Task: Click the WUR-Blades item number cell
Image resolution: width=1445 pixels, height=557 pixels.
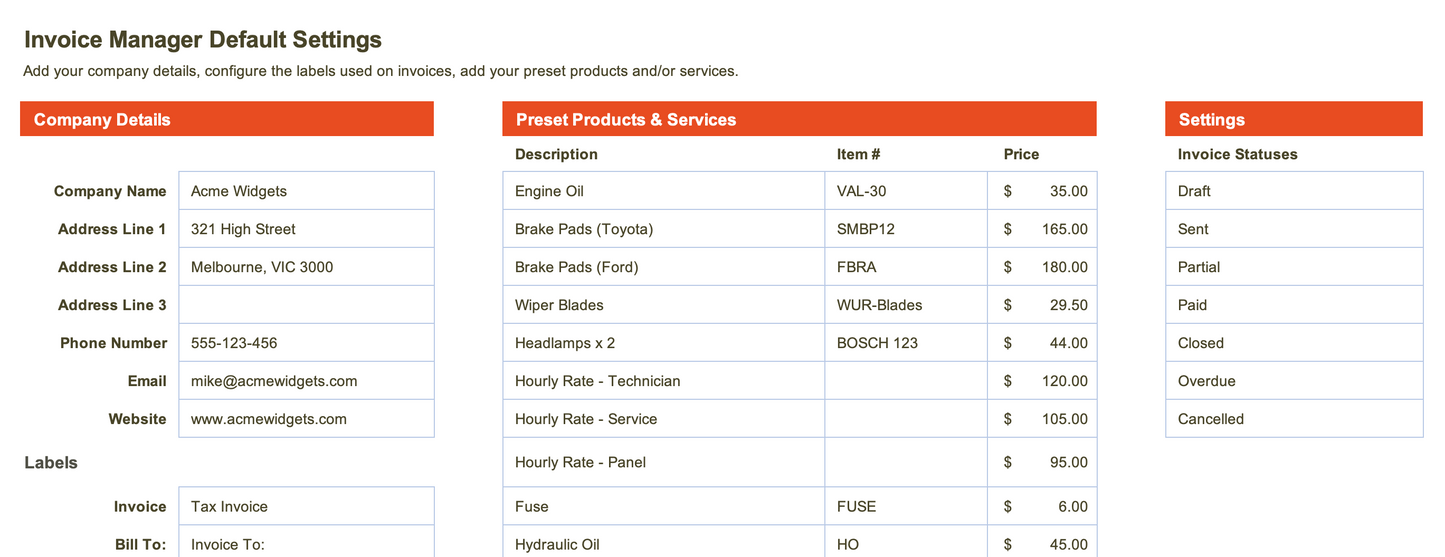Action: point(905,305)
